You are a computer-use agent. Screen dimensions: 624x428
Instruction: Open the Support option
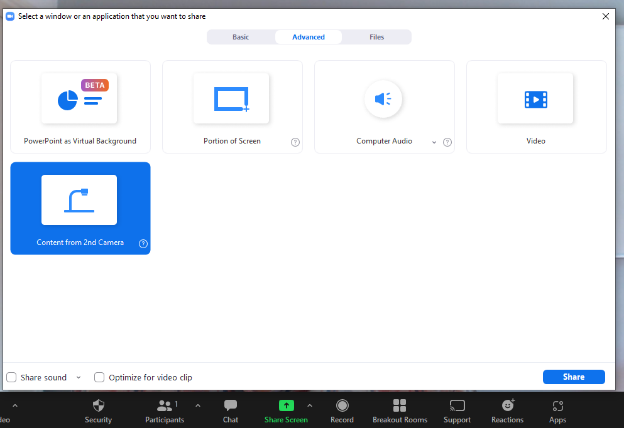tap(457, 411)
